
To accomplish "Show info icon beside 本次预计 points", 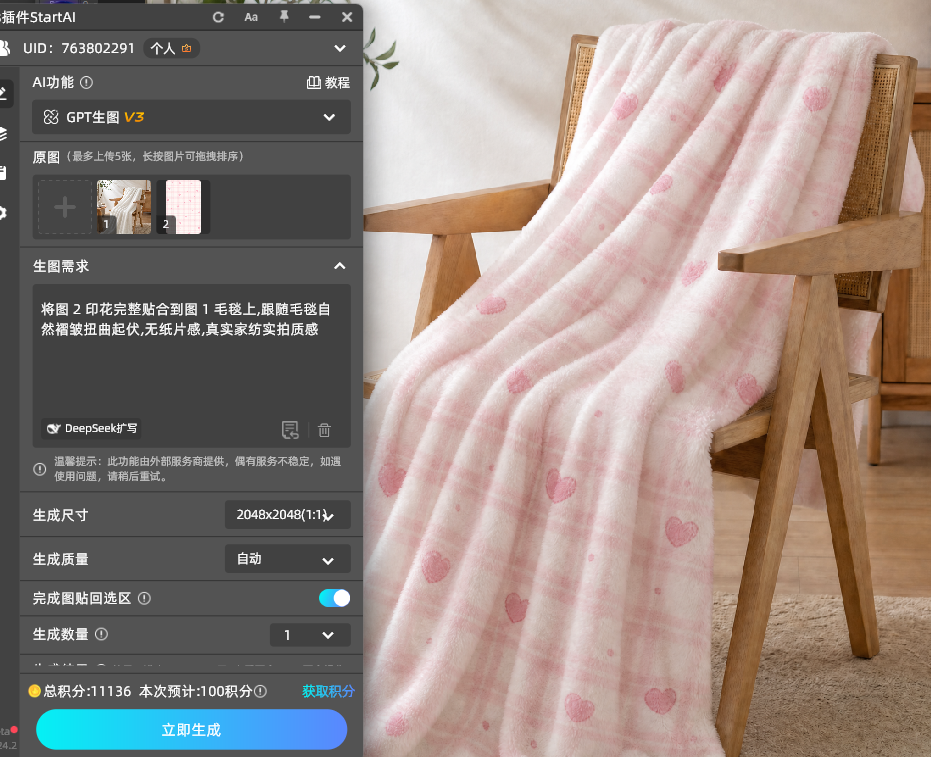I will pyautogui.click(x=260, y=691).
